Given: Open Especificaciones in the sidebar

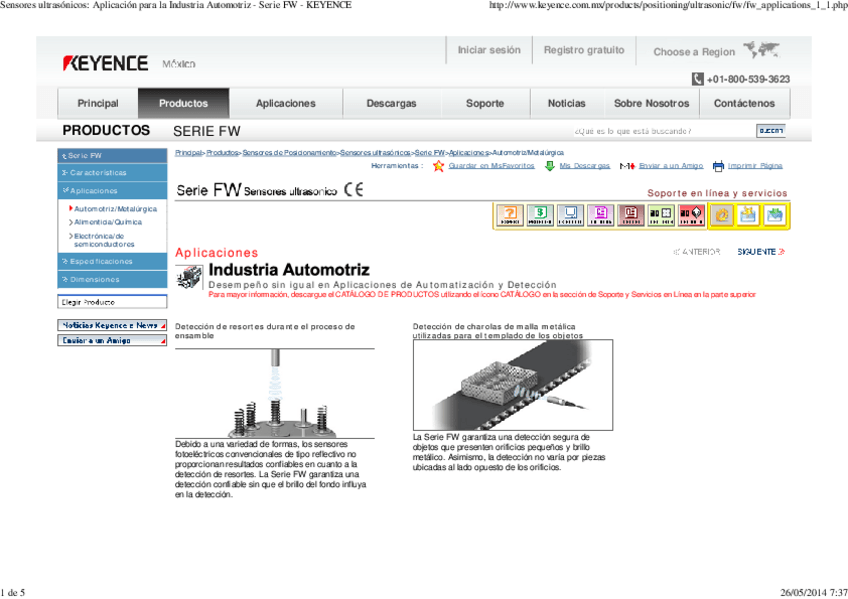Looking at the screenshot, I should (112, 261).
